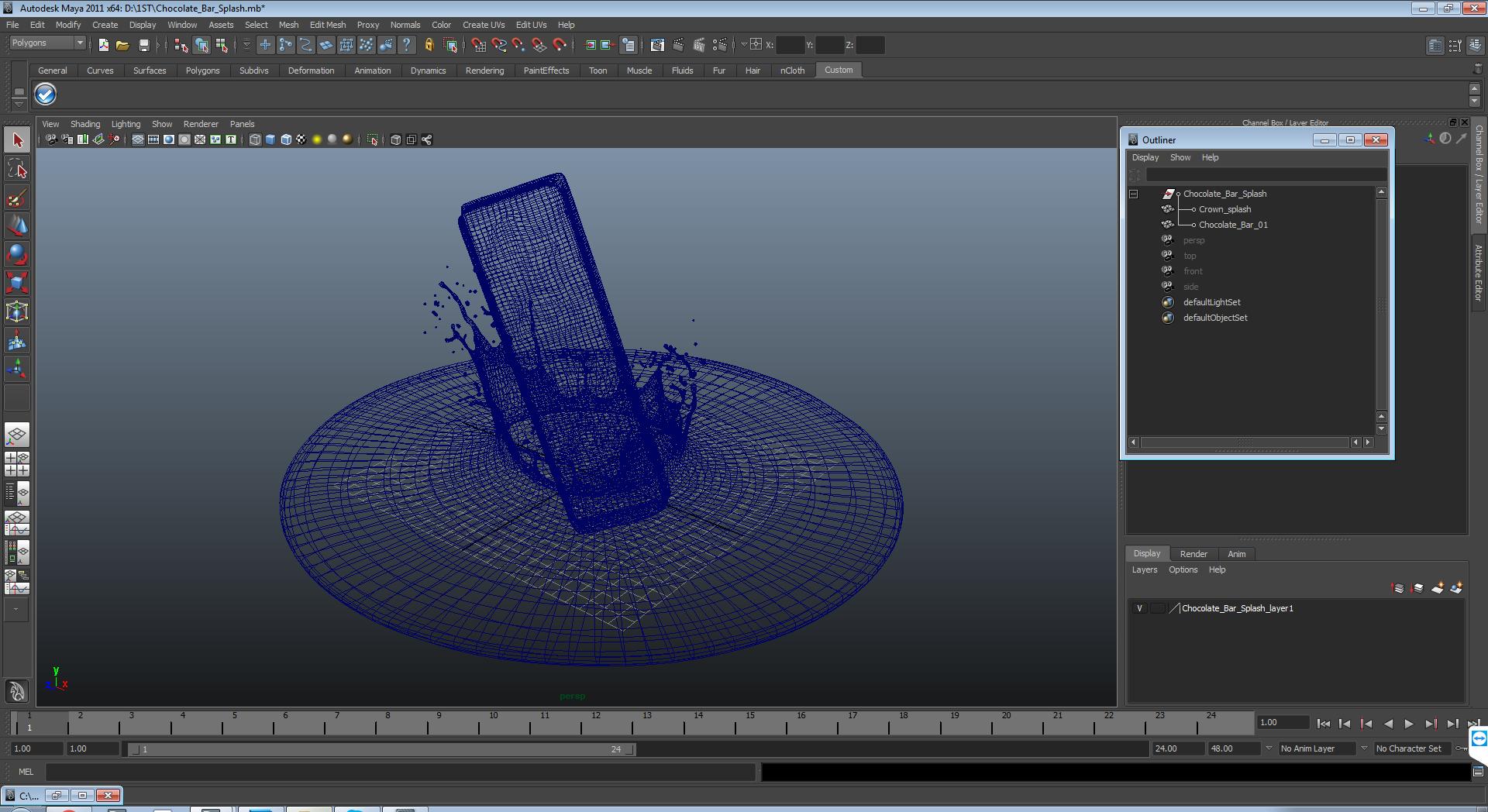Activate the Soft Modification tool
This screenshot has height=812, width=1488.
pyautogui.click(x=17, y=340)
